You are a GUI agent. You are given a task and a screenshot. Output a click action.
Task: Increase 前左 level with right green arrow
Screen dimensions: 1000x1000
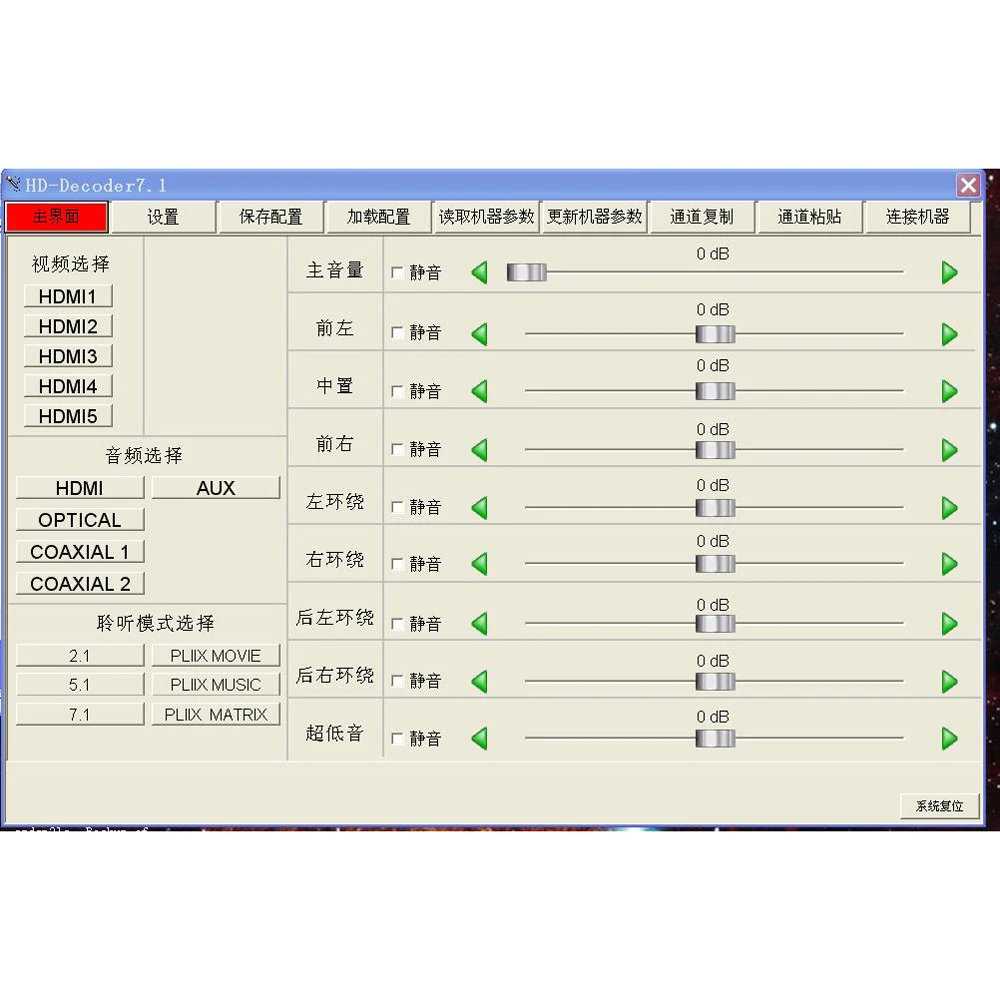click(x=950, y=334)
